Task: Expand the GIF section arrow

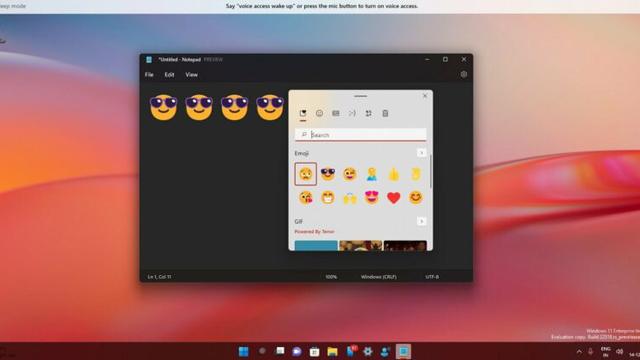Action: (421, 221)
